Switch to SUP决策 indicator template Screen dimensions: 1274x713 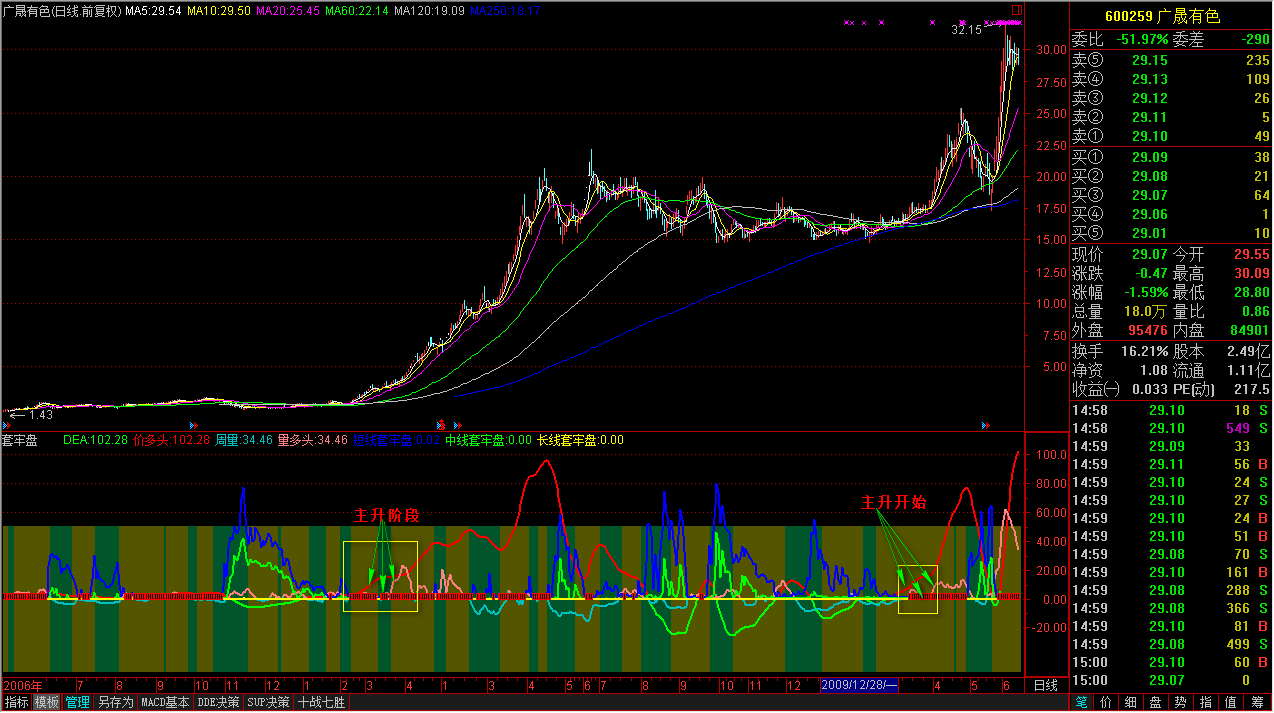(268, 702)
